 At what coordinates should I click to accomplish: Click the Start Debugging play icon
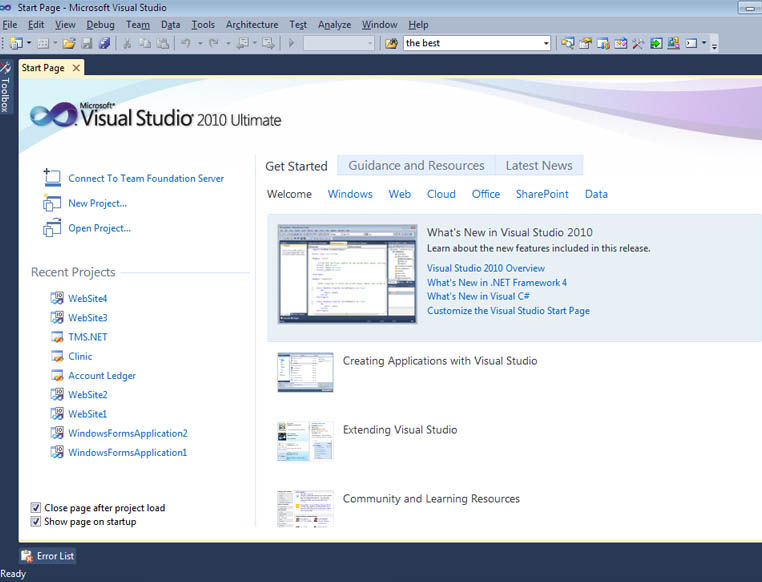(x=292, y=43)
